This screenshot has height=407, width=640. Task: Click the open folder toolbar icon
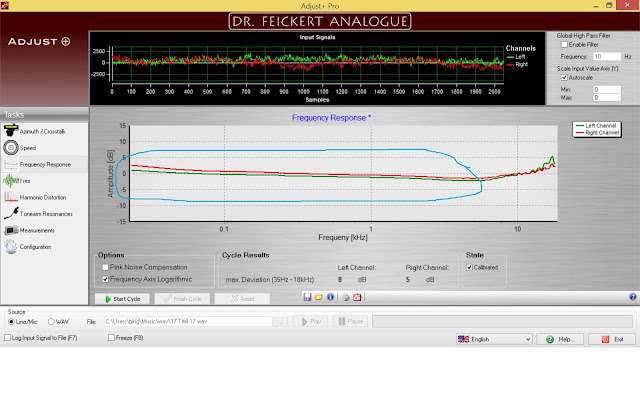pos(319,297)
